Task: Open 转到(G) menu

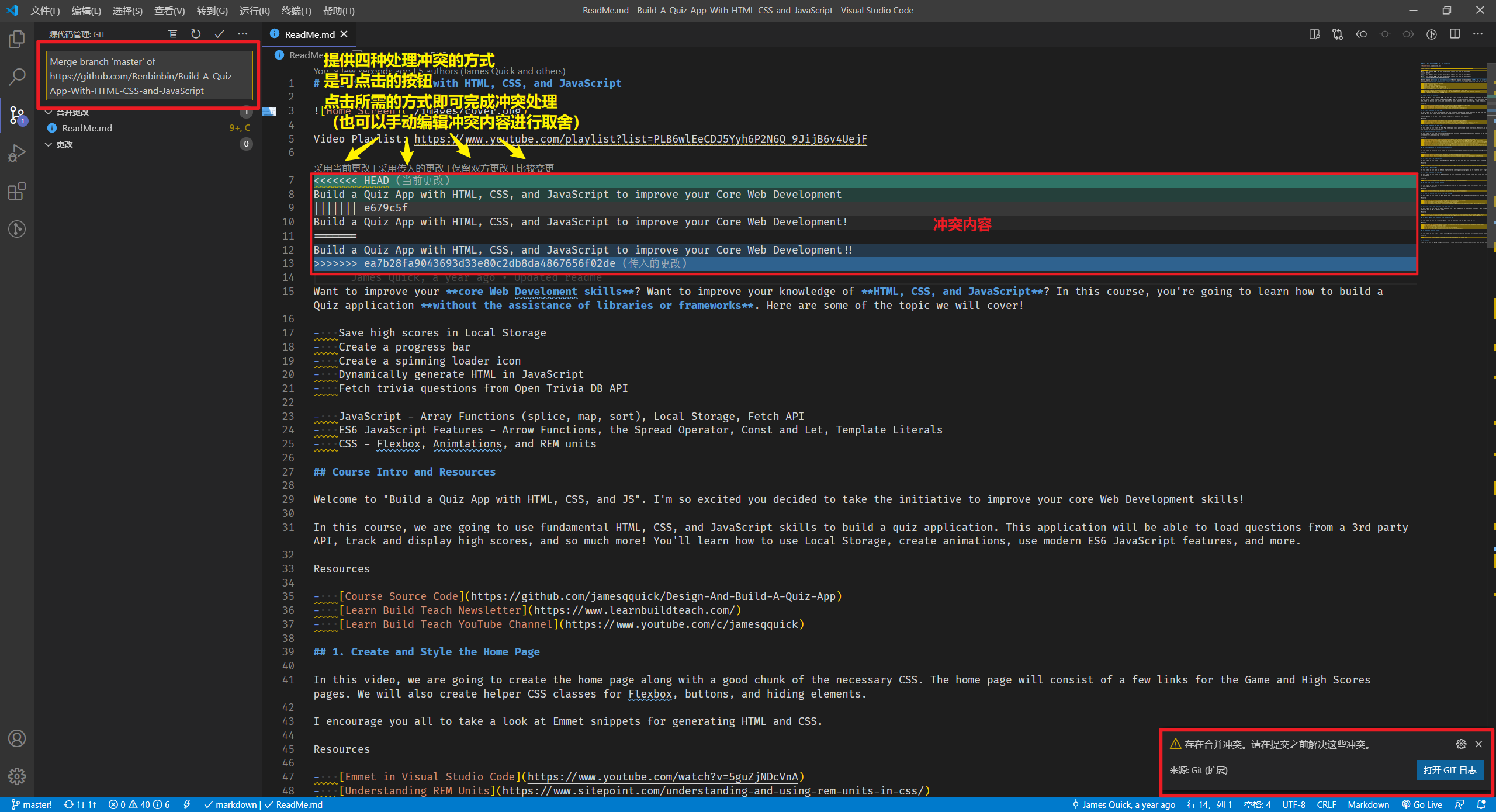Action: 212,11
